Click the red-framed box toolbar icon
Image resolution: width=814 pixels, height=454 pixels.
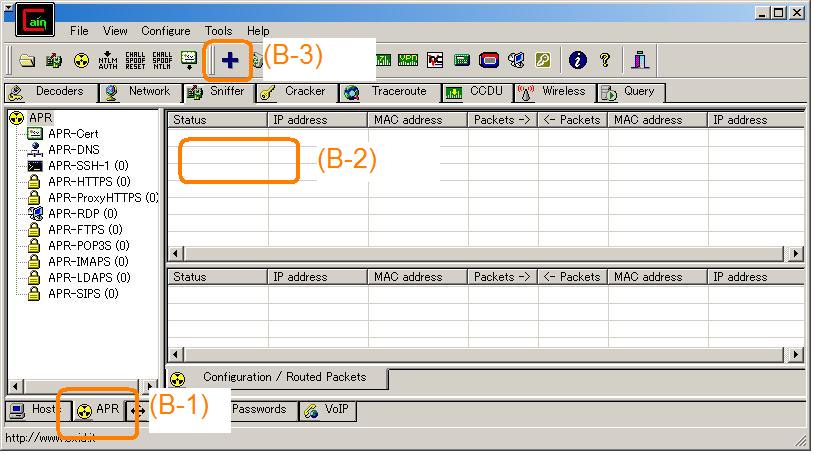click(x=489, y=60)
